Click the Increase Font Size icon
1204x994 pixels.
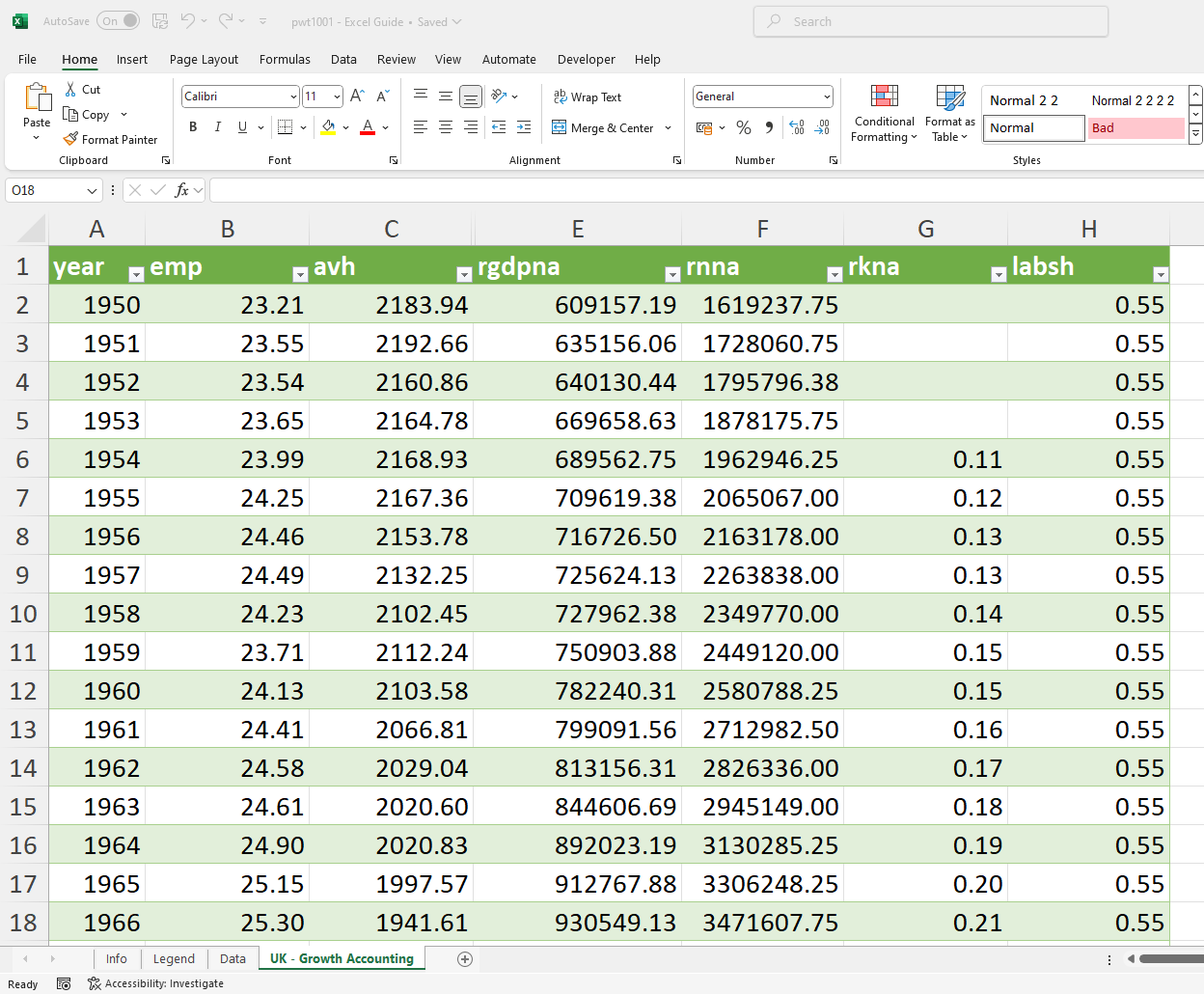(357, 96)
